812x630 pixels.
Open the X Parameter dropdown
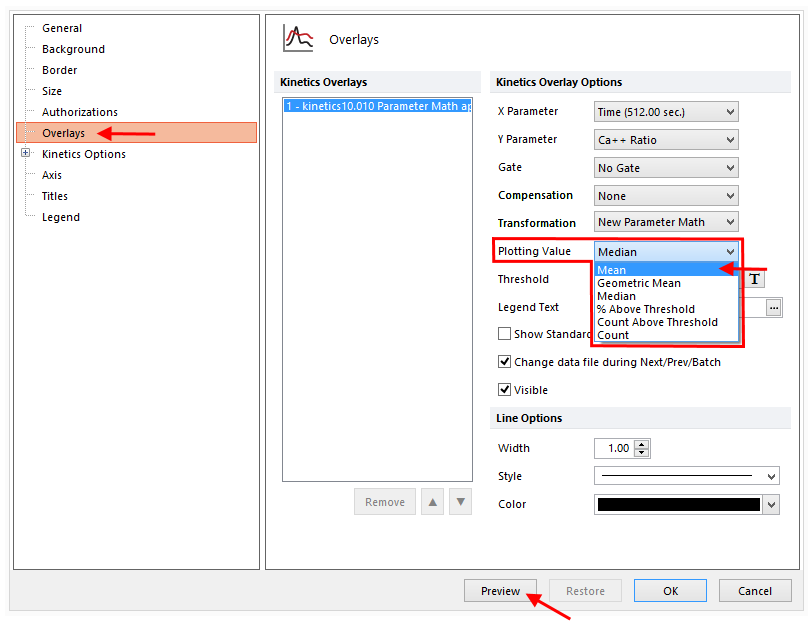coord(666,112)
